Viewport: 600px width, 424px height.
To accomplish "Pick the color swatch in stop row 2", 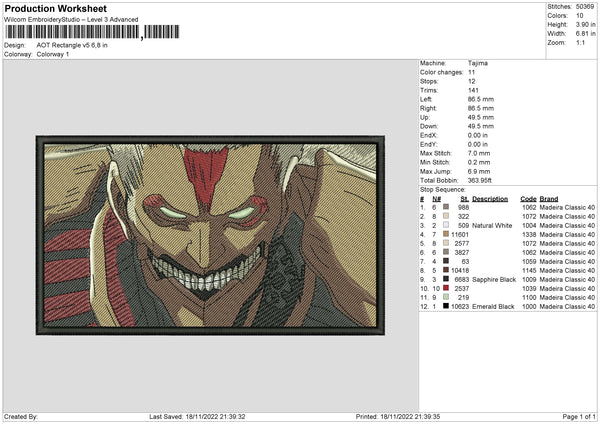I will tap(446, 216).
